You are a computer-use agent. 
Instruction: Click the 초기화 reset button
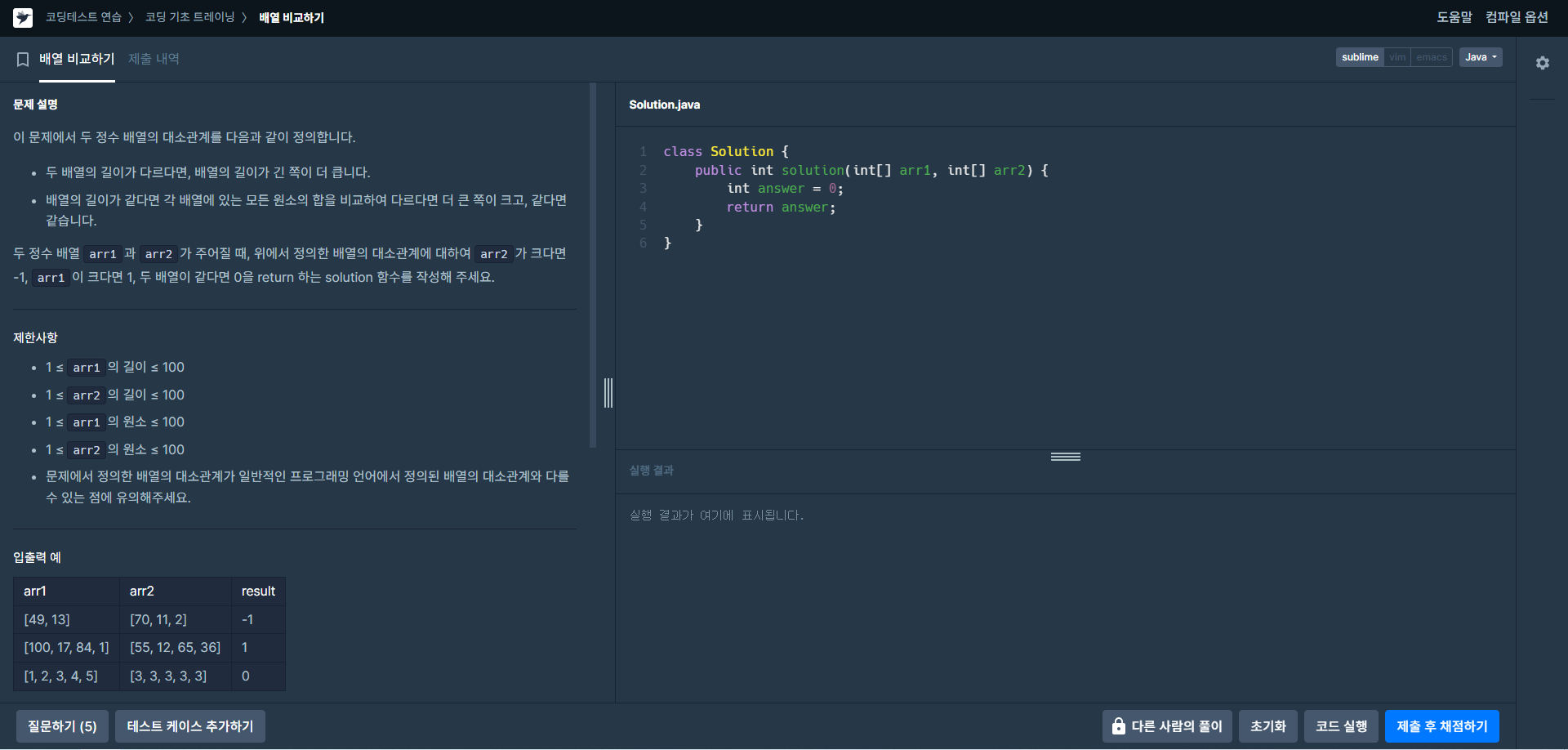1268,726
